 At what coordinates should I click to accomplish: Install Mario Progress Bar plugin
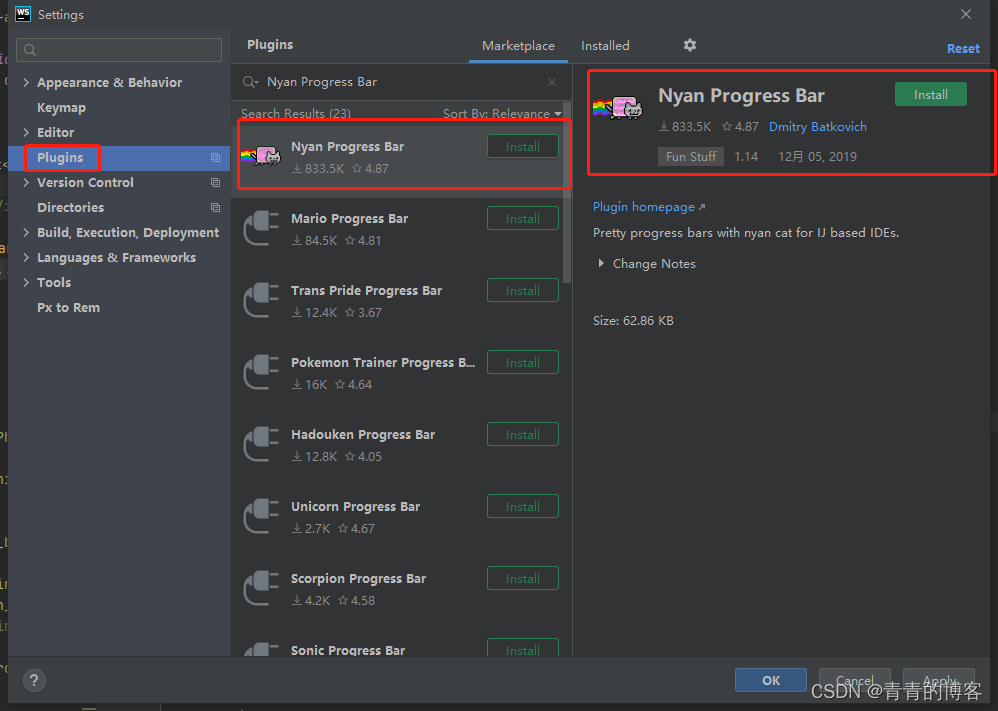pos(523,218)
